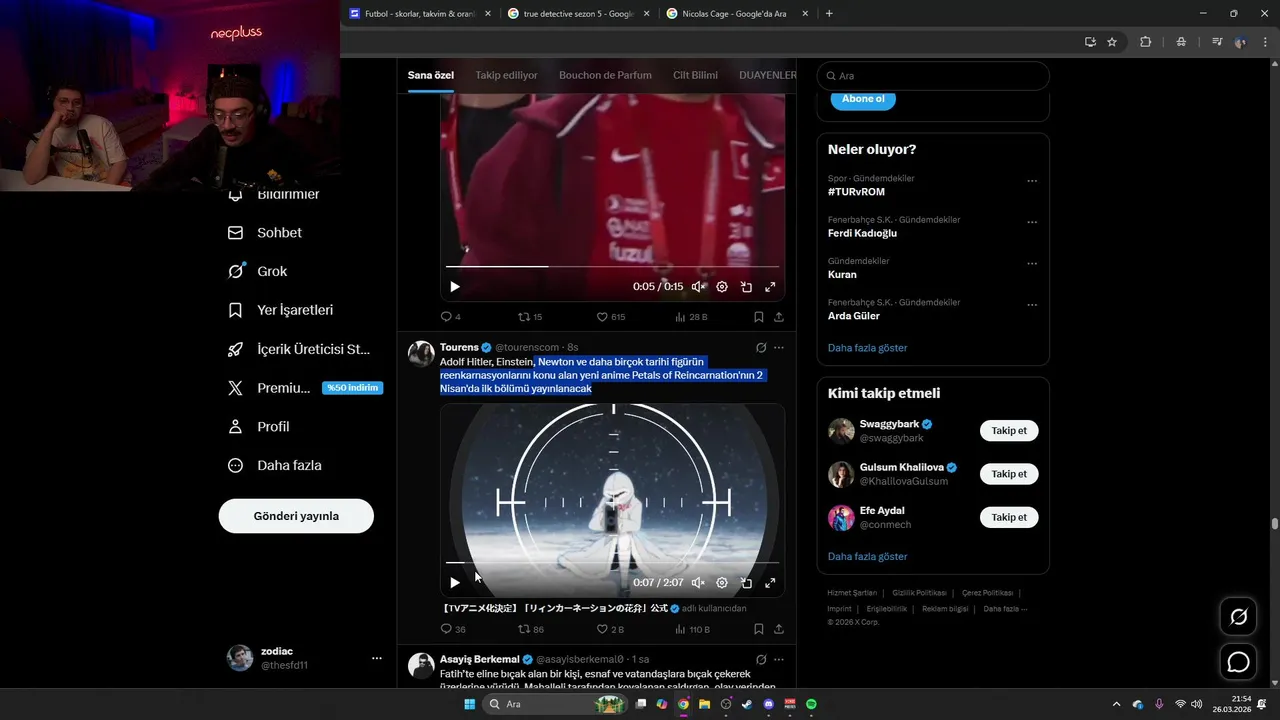Open options for #TURvROM trend
Screen dimensions: 1280x720
(1032, 182)
